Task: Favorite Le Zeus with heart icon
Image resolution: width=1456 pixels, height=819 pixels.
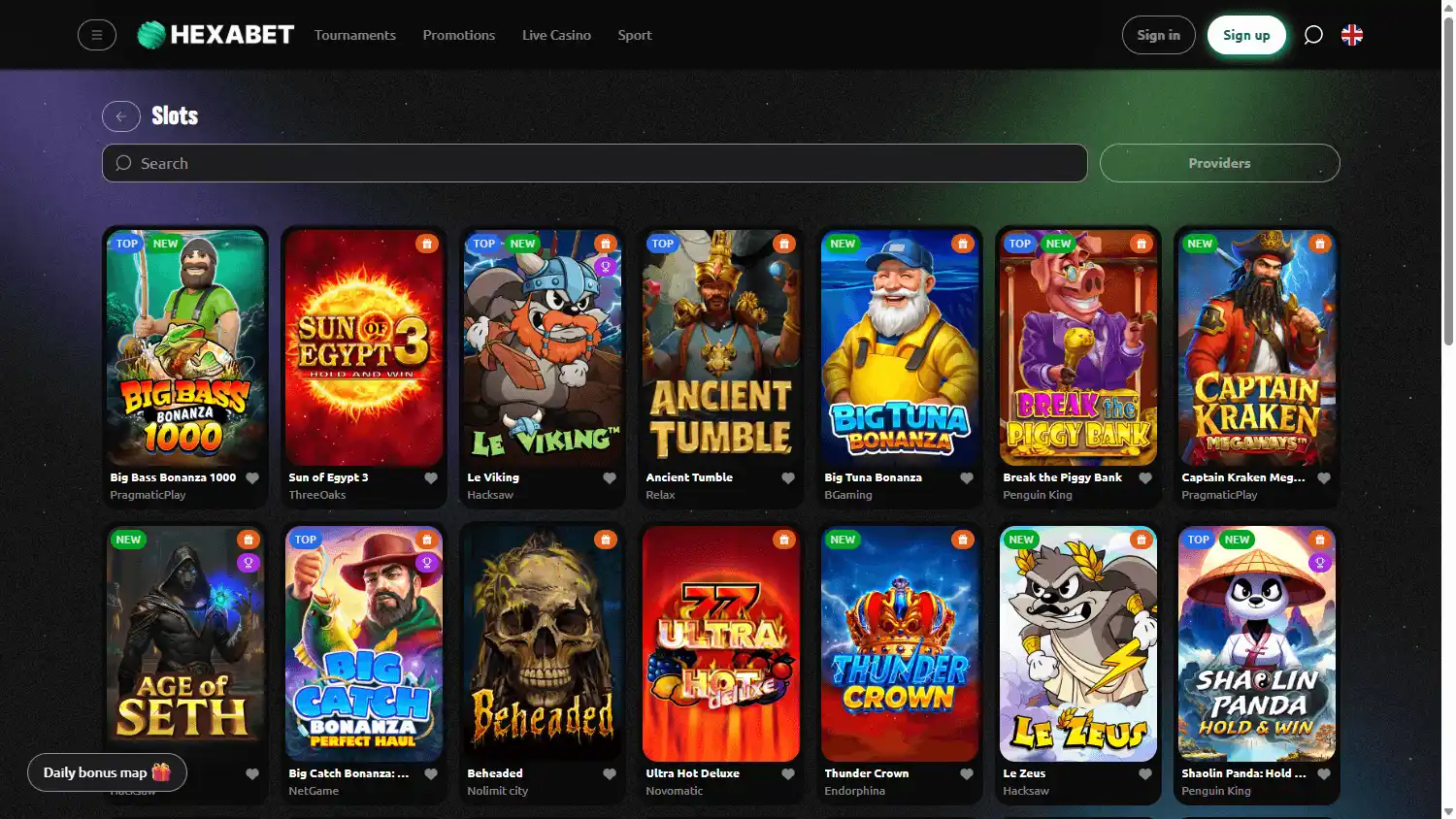Action: 1145,774
